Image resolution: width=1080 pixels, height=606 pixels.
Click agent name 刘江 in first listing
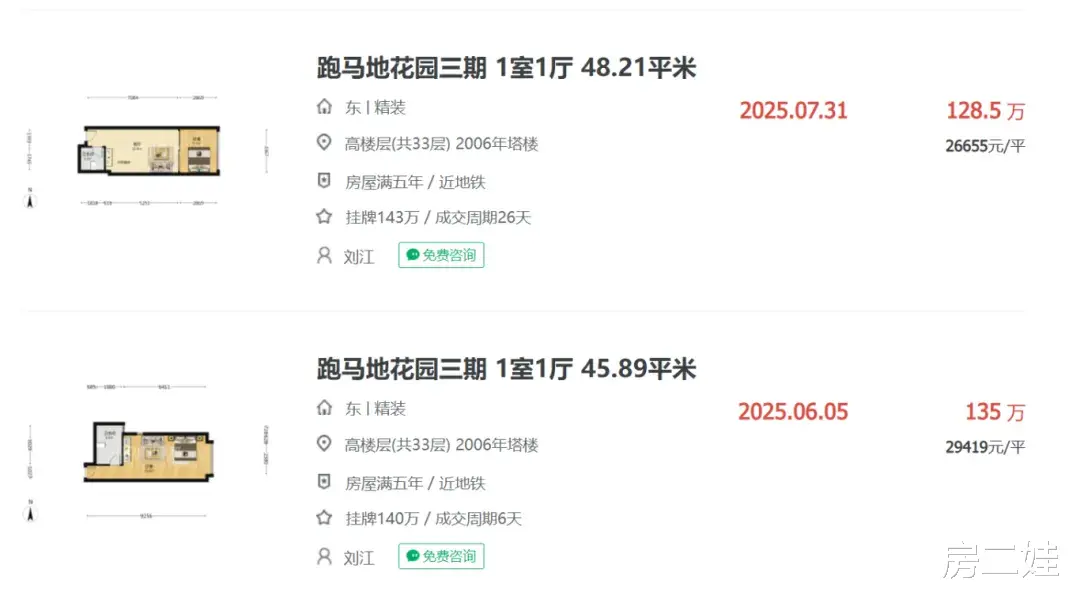tap(359, 256)
